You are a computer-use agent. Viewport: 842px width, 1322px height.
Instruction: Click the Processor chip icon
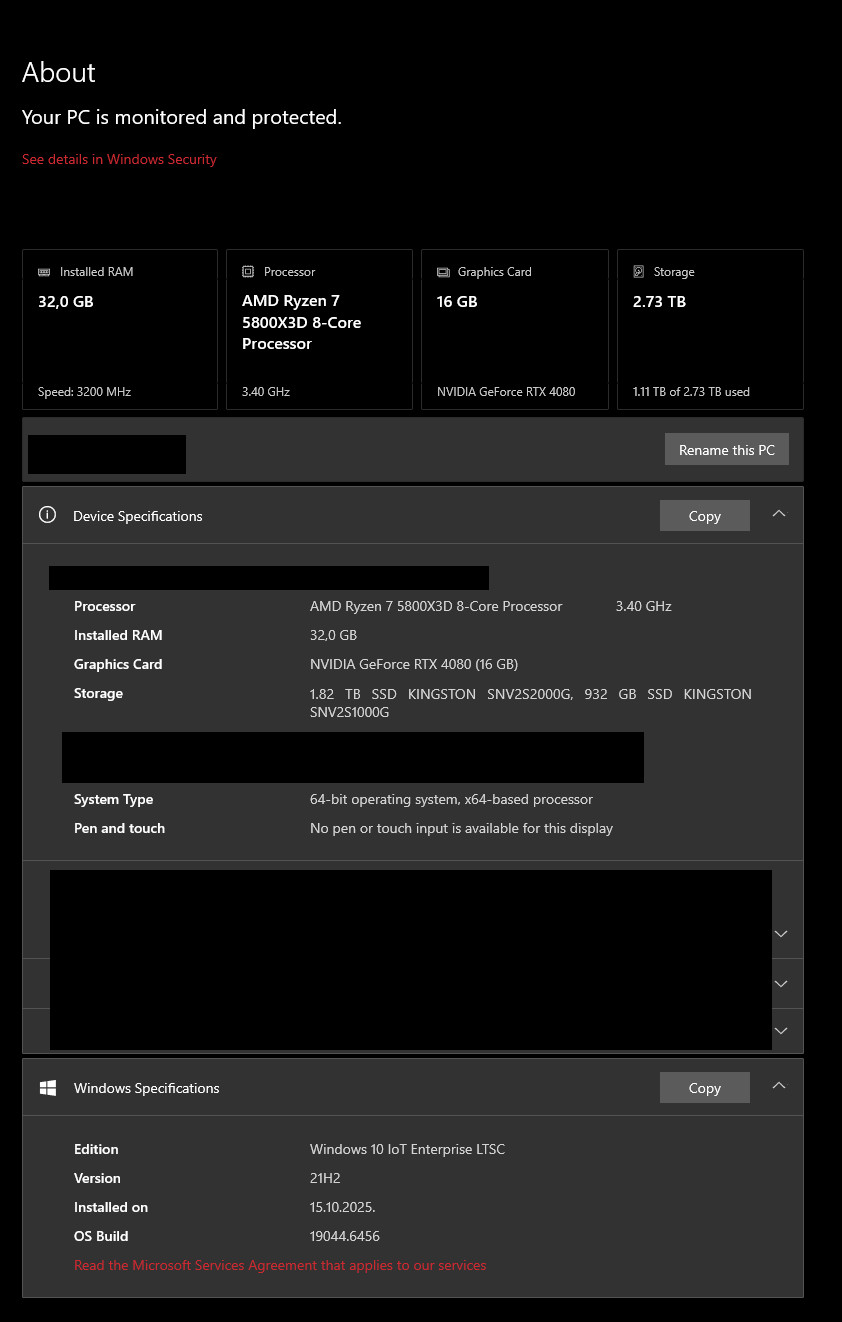click(248, 272)
